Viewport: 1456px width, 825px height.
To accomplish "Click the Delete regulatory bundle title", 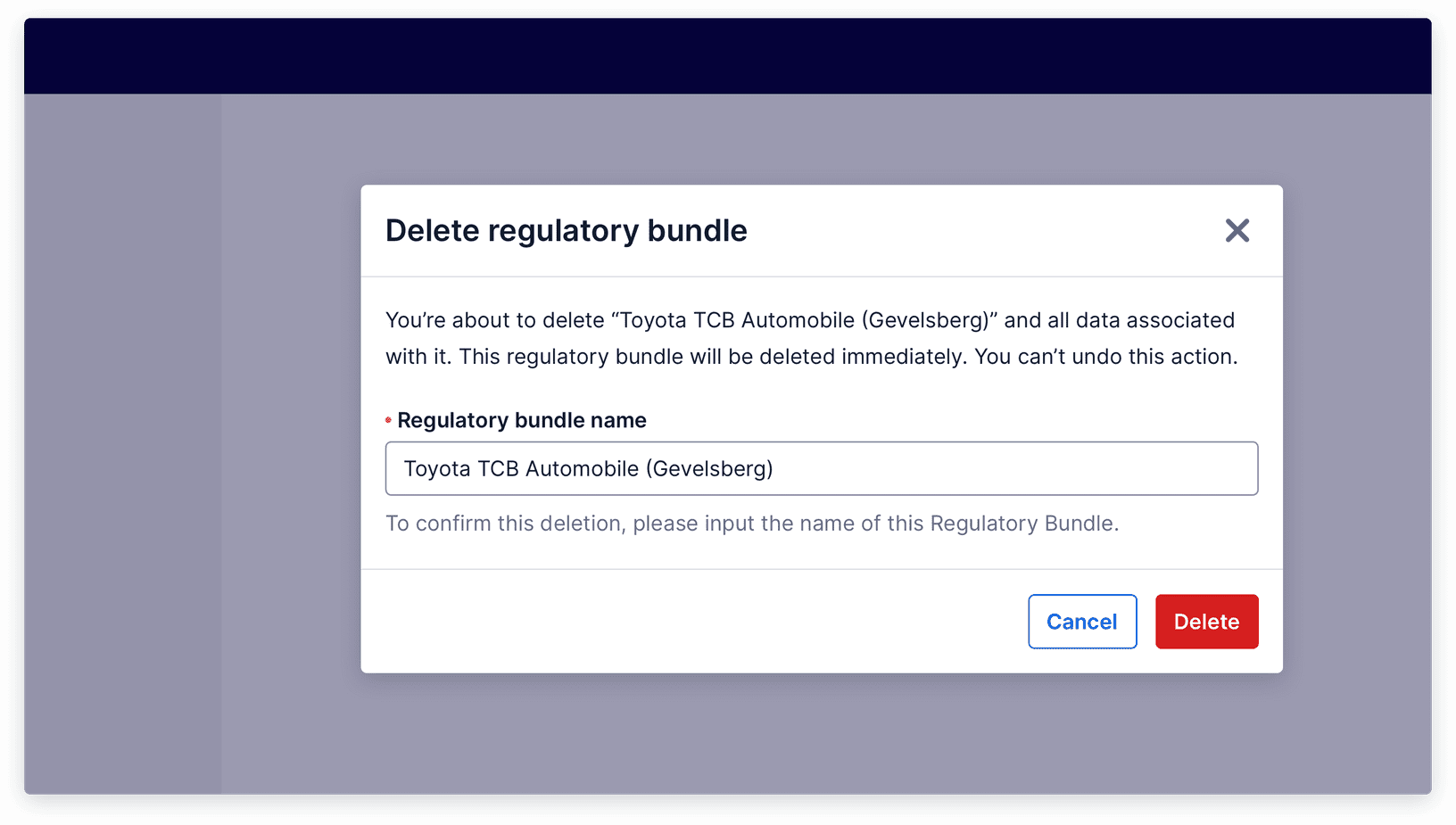I will (x=566, y=230).
